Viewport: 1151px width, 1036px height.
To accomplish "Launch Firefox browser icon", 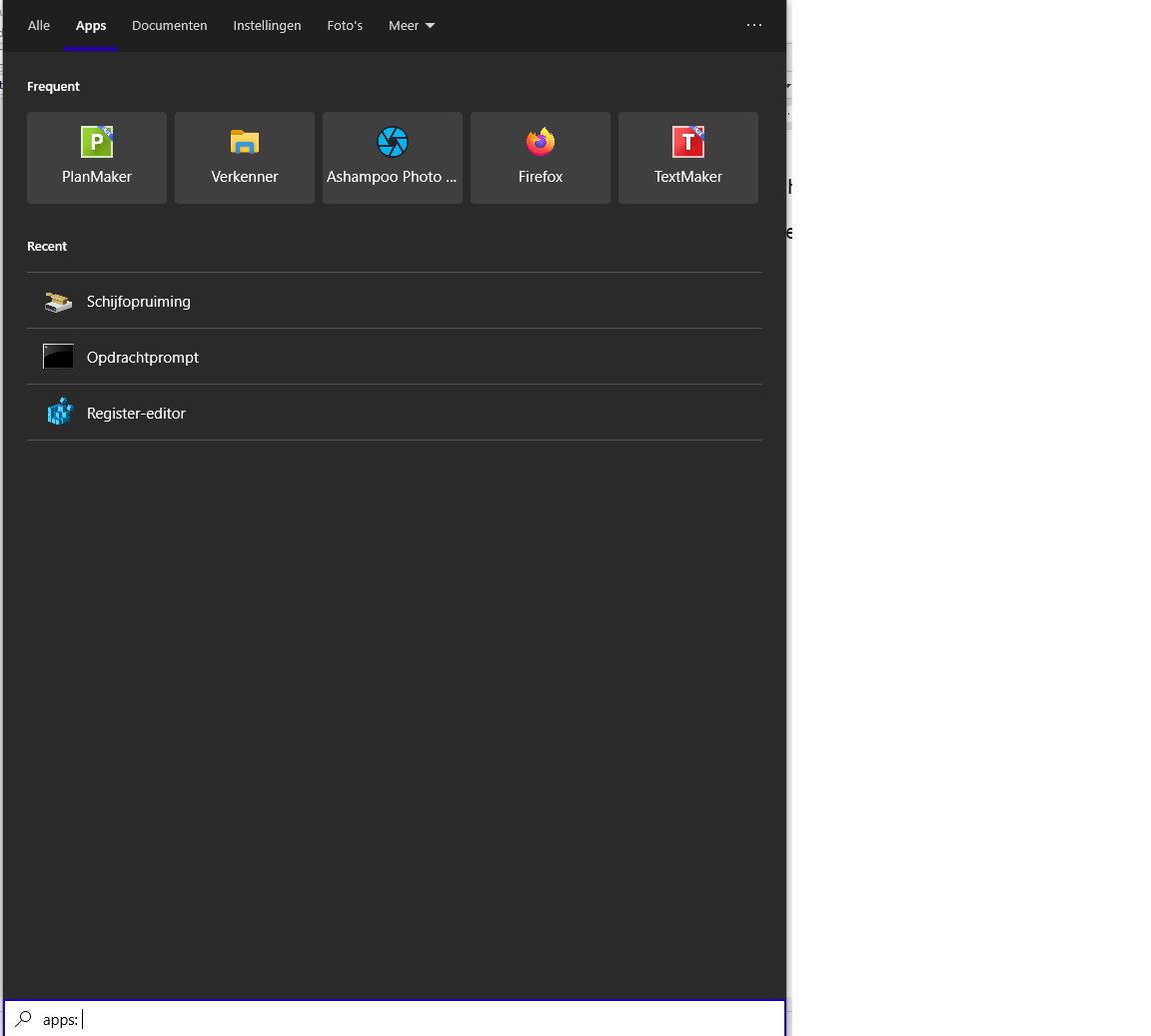I will (541, 142).
